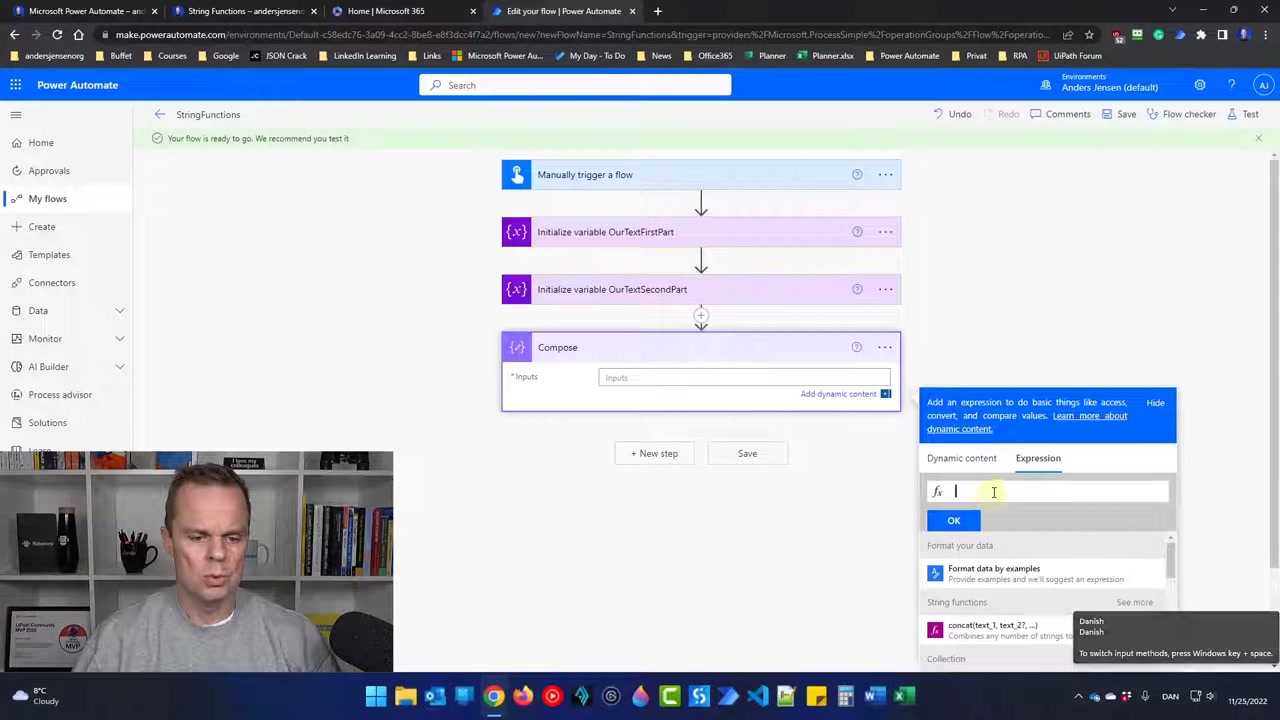The width and height of the screenshot is (1280, 720).
Task: Hide the dynamic content panel
Action: point(1155,403)
